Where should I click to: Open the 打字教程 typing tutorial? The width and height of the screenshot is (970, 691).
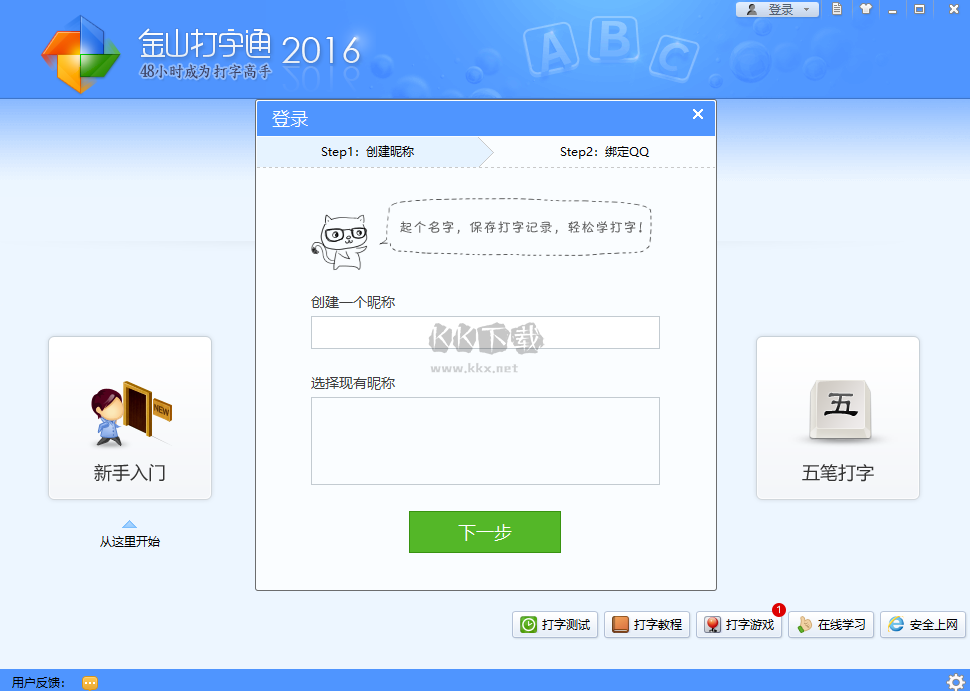tap(646, 624)
